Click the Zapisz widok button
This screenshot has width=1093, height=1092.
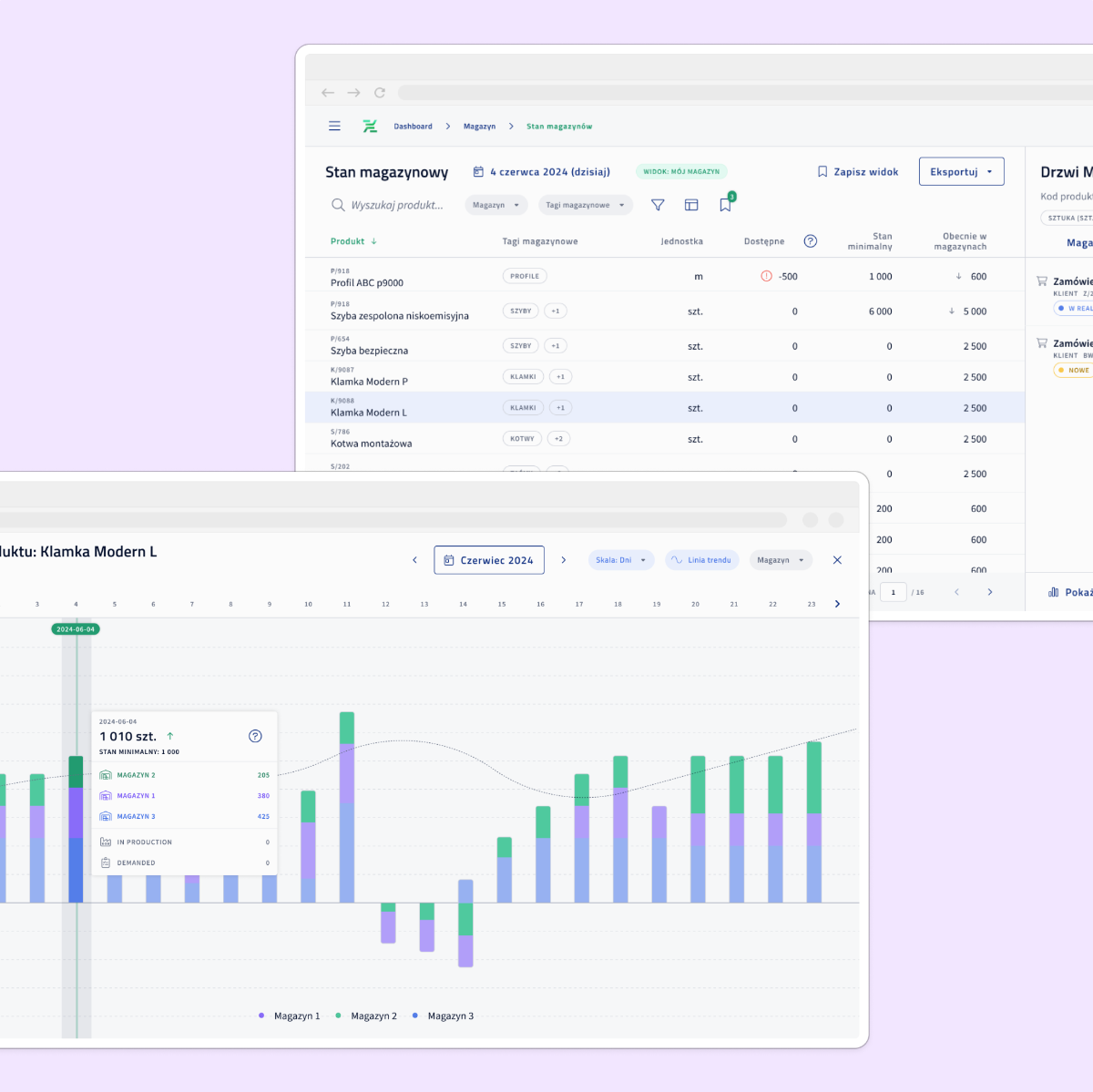[x=857, y=172]
